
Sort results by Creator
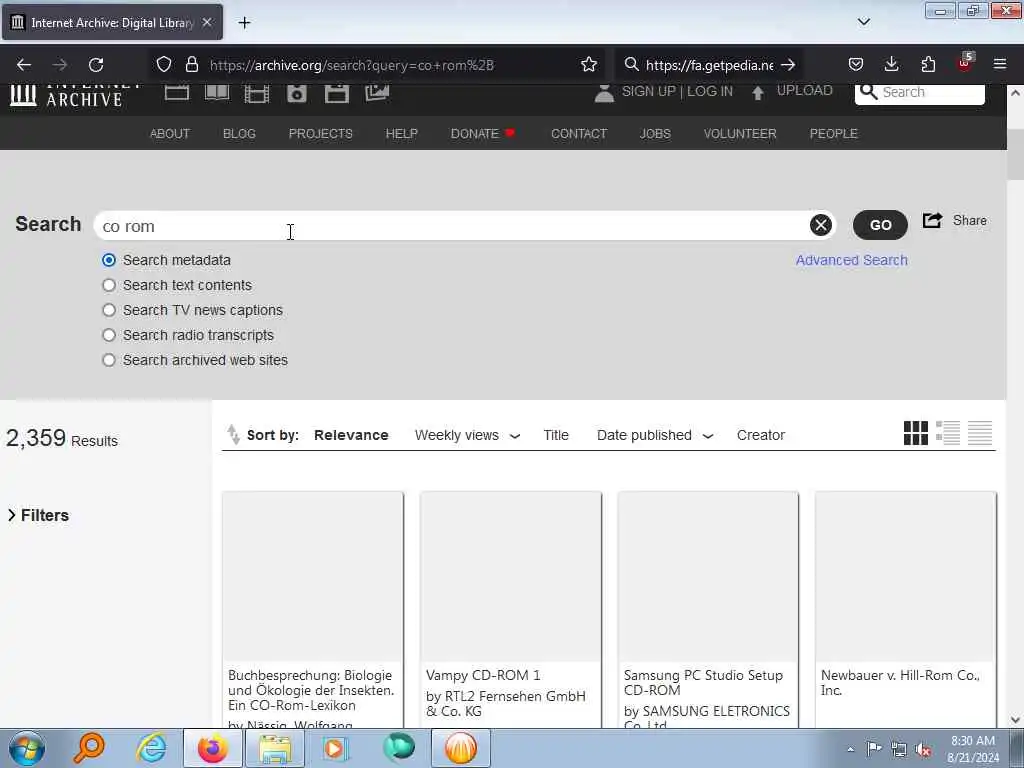761,435
